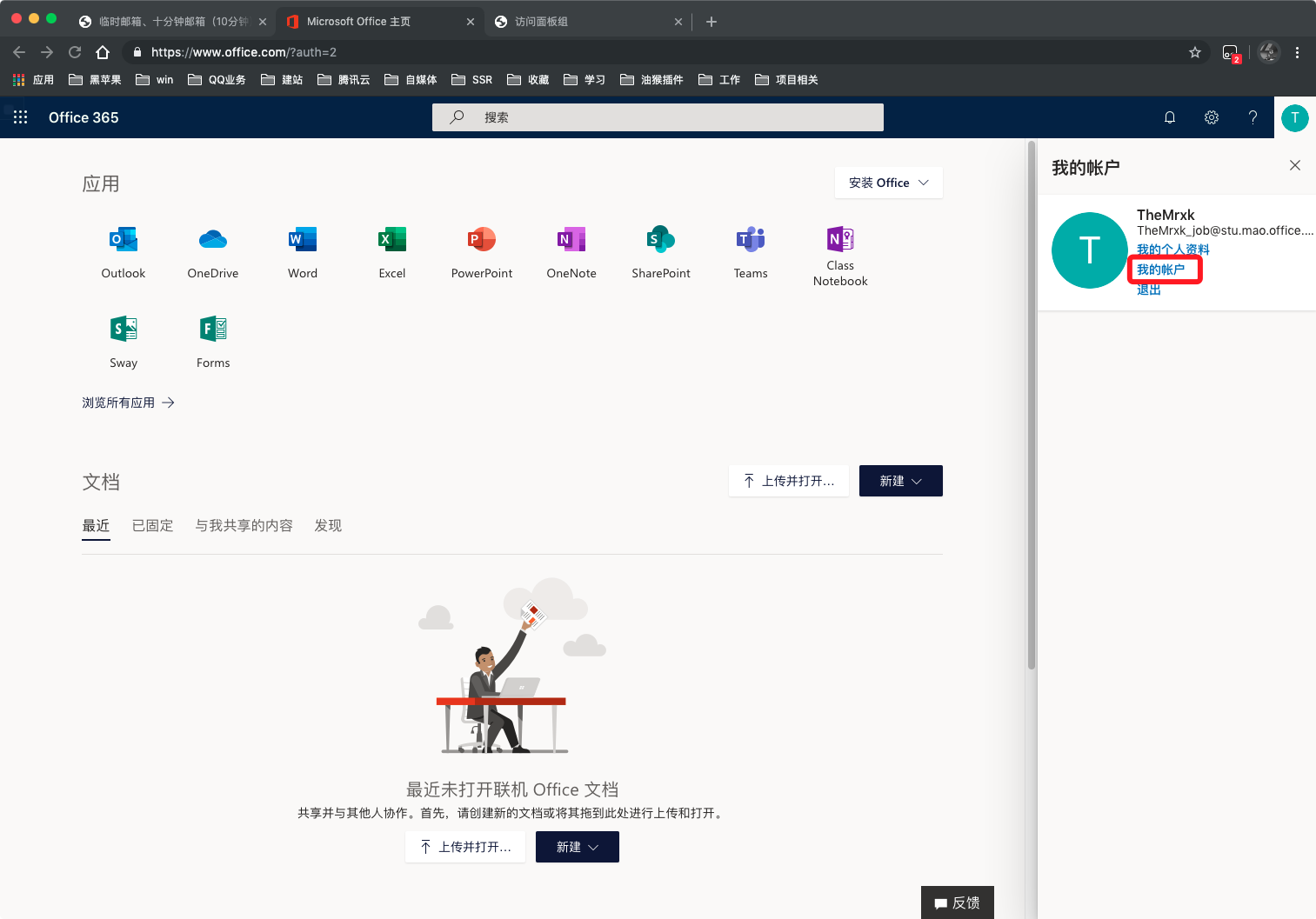Launch the Excel app
This screenshot has height=919, width=1316.
392,252
